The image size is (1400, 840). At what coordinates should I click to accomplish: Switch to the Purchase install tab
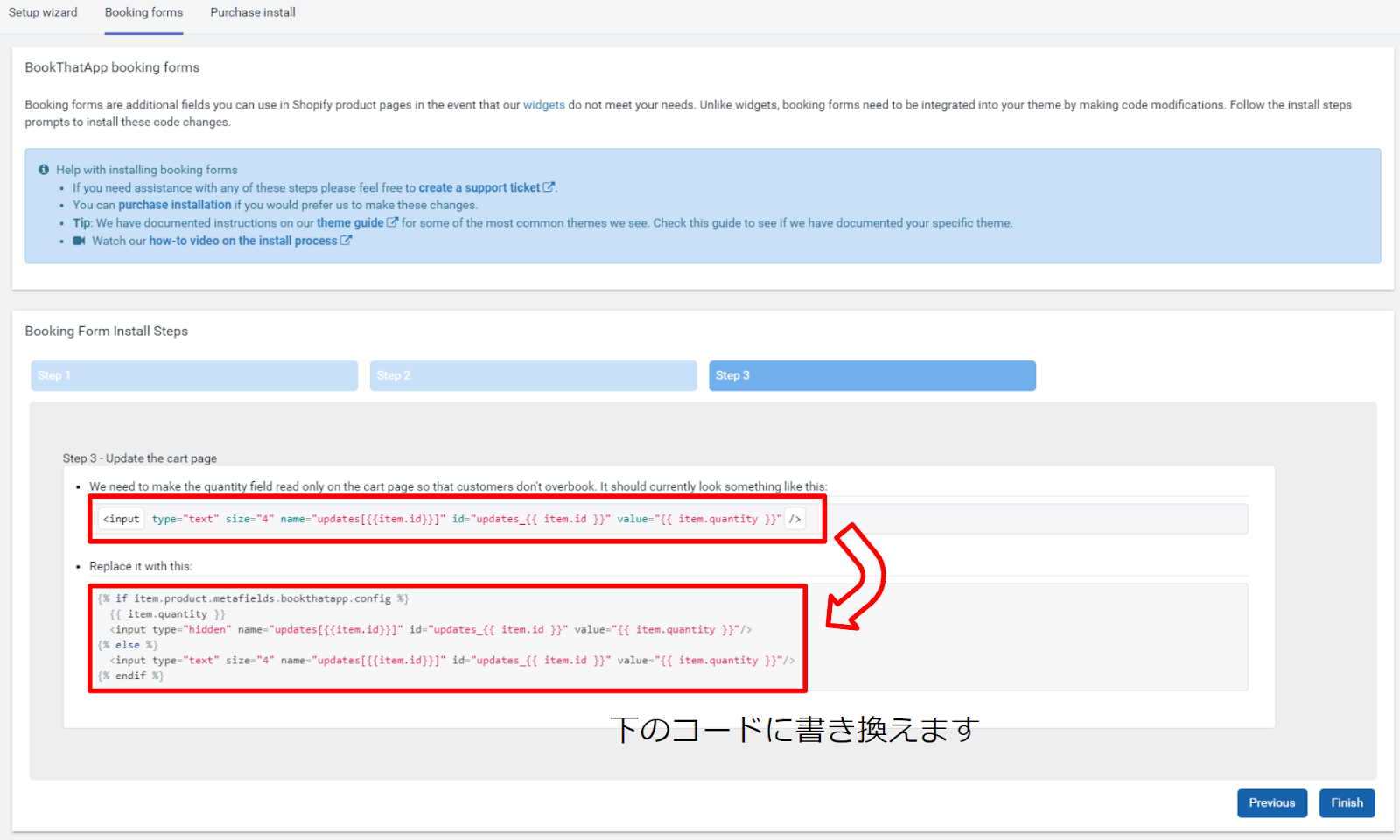coord(252,12)
